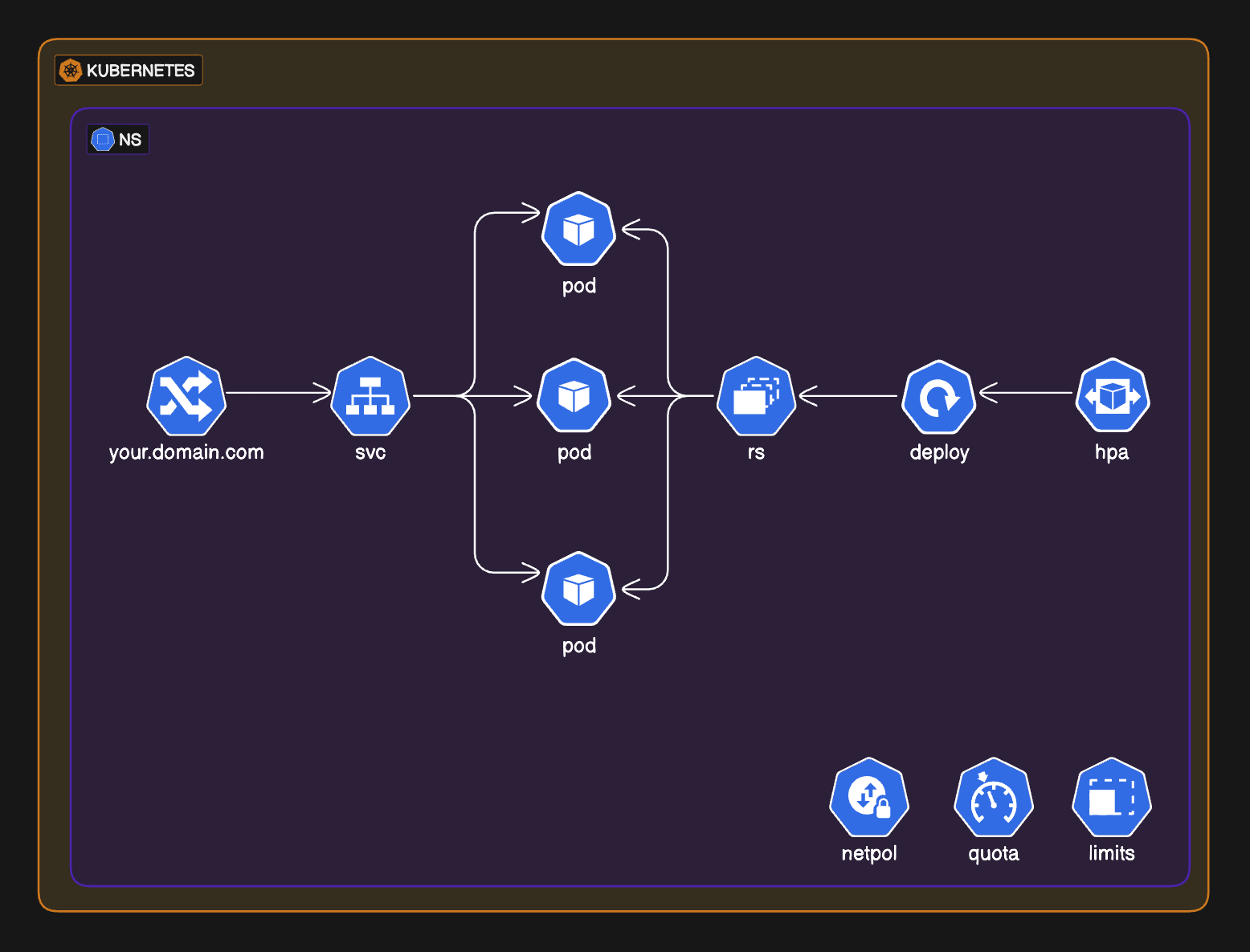Screen dimensions: 1250x952
Task: Click the limits LimitRange icon
Action: 1112,798
